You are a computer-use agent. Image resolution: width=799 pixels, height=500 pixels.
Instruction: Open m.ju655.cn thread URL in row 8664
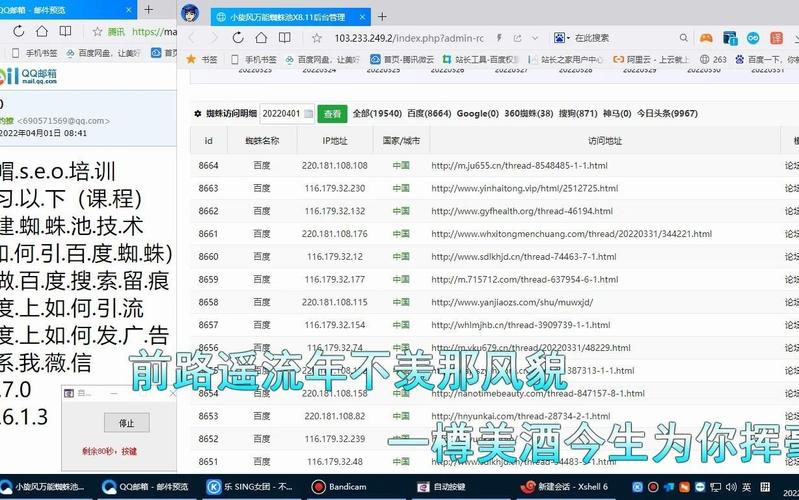pyautogui.click(x=519, y=166)
